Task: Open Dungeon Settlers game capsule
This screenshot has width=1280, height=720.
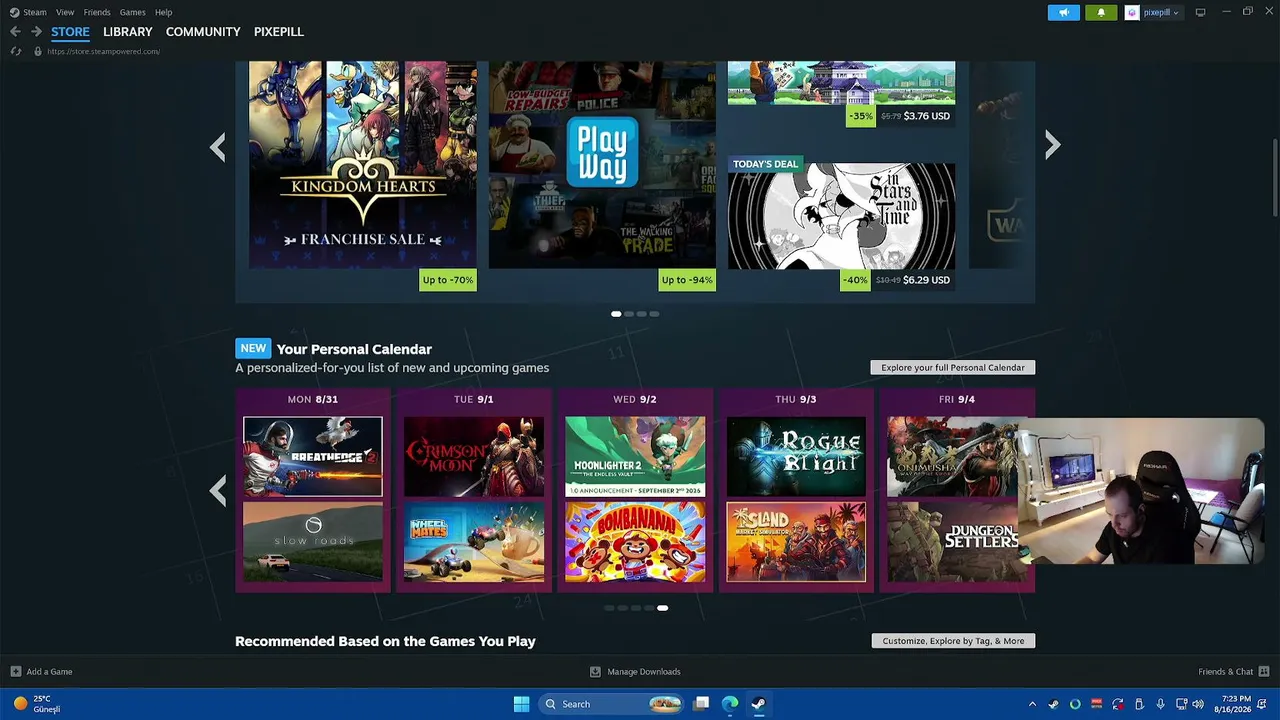Action: 952,542
